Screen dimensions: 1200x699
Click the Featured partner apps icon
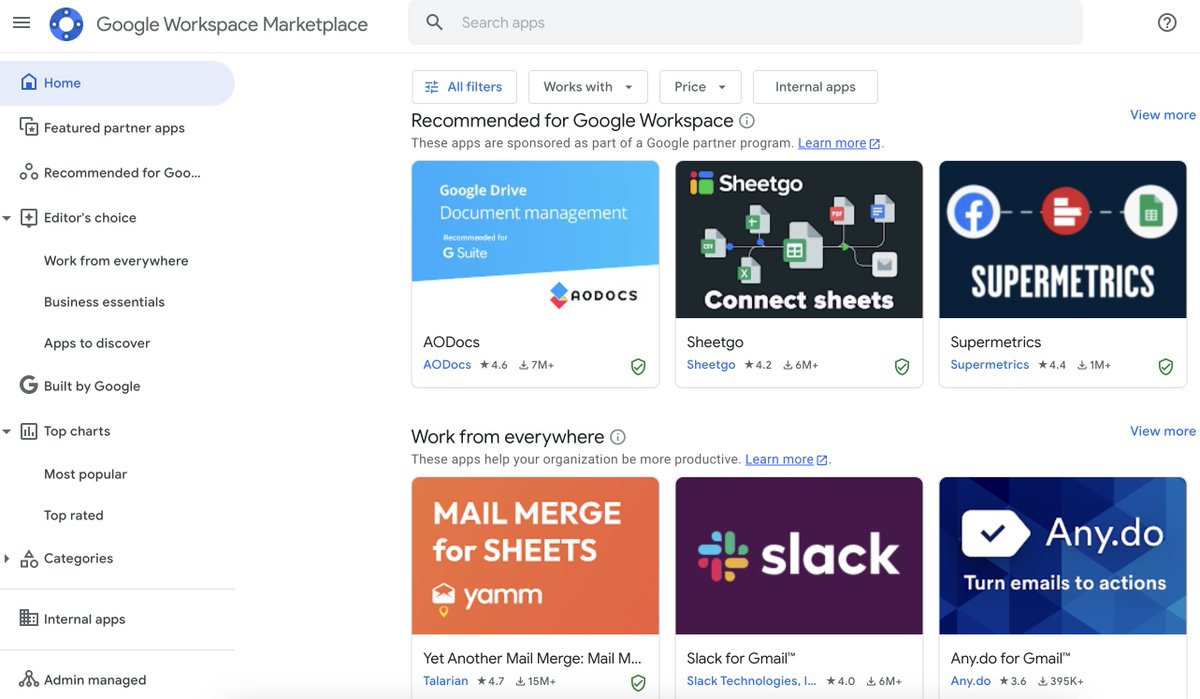29,127
